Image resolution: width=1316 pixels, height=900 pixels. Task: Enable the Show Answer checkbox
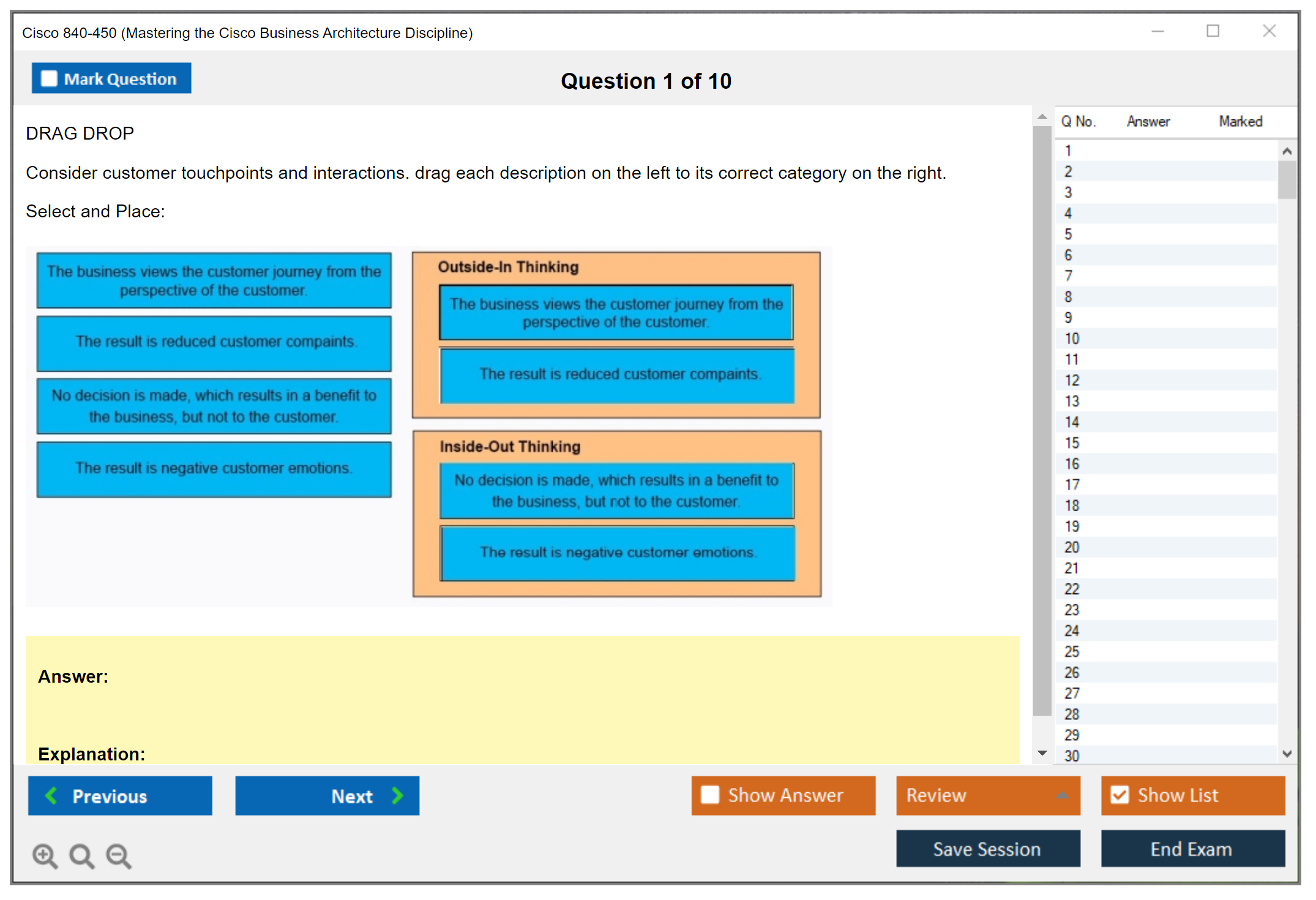(x=710, y=795)
